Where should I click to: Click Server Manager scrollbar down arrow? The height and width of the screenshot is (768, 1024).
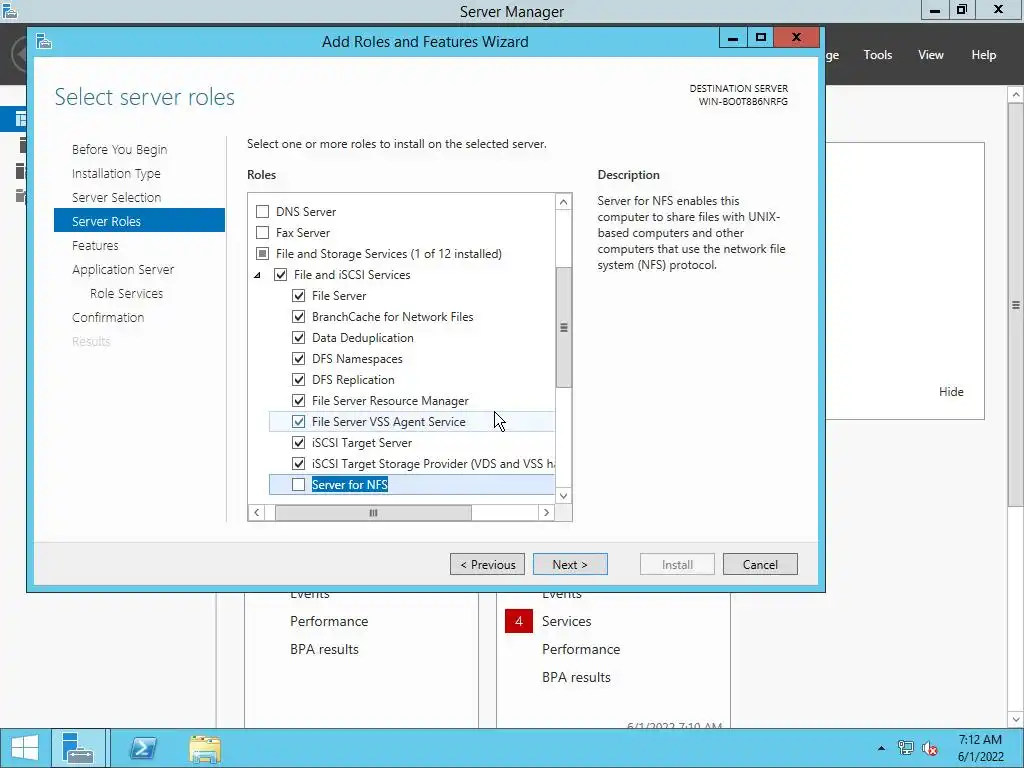1016,720
